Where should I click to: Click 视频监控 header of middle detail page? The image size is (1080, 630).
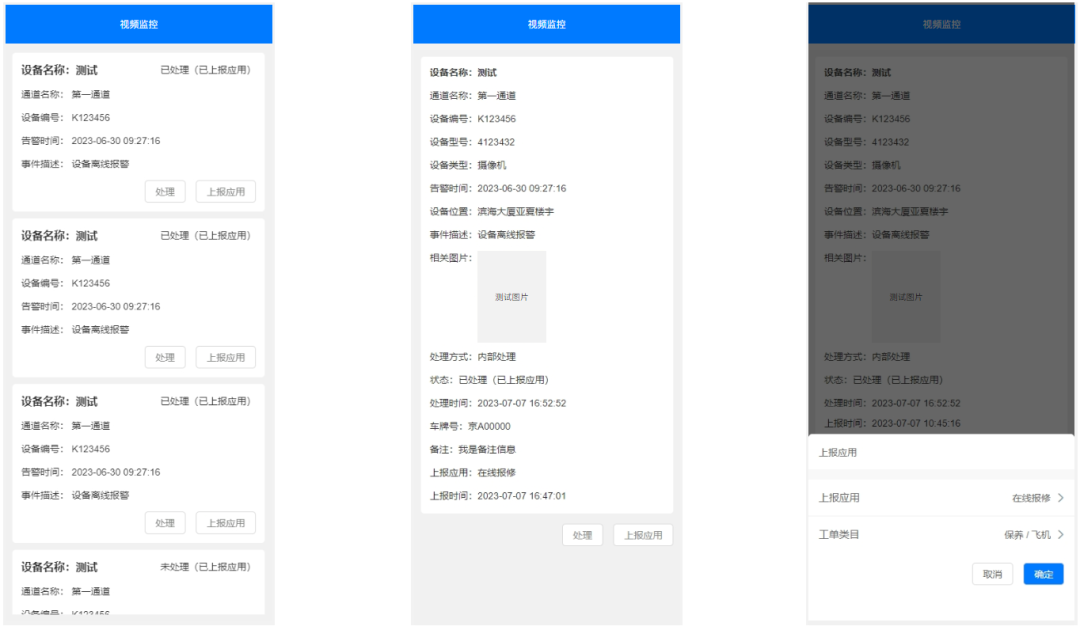point(546,24)
